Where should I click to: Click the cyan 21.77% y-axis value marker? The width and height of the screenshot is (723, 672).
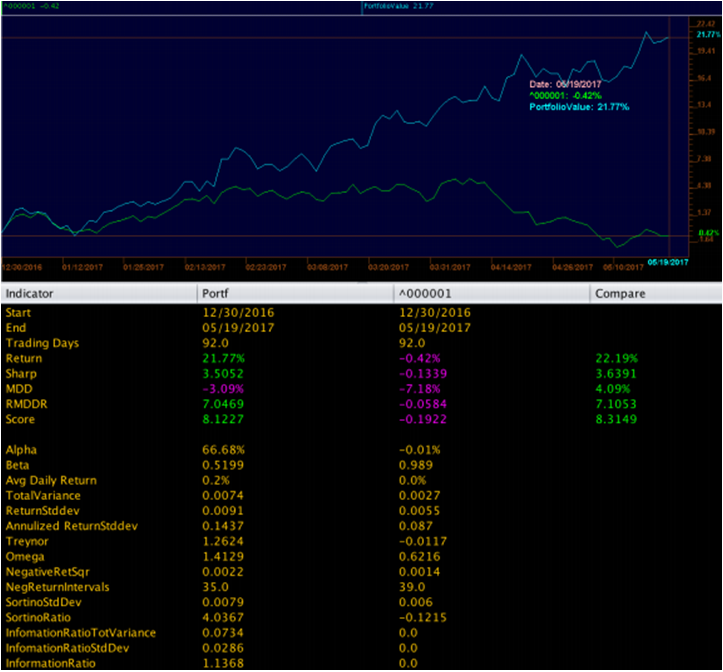click(708, 35)
